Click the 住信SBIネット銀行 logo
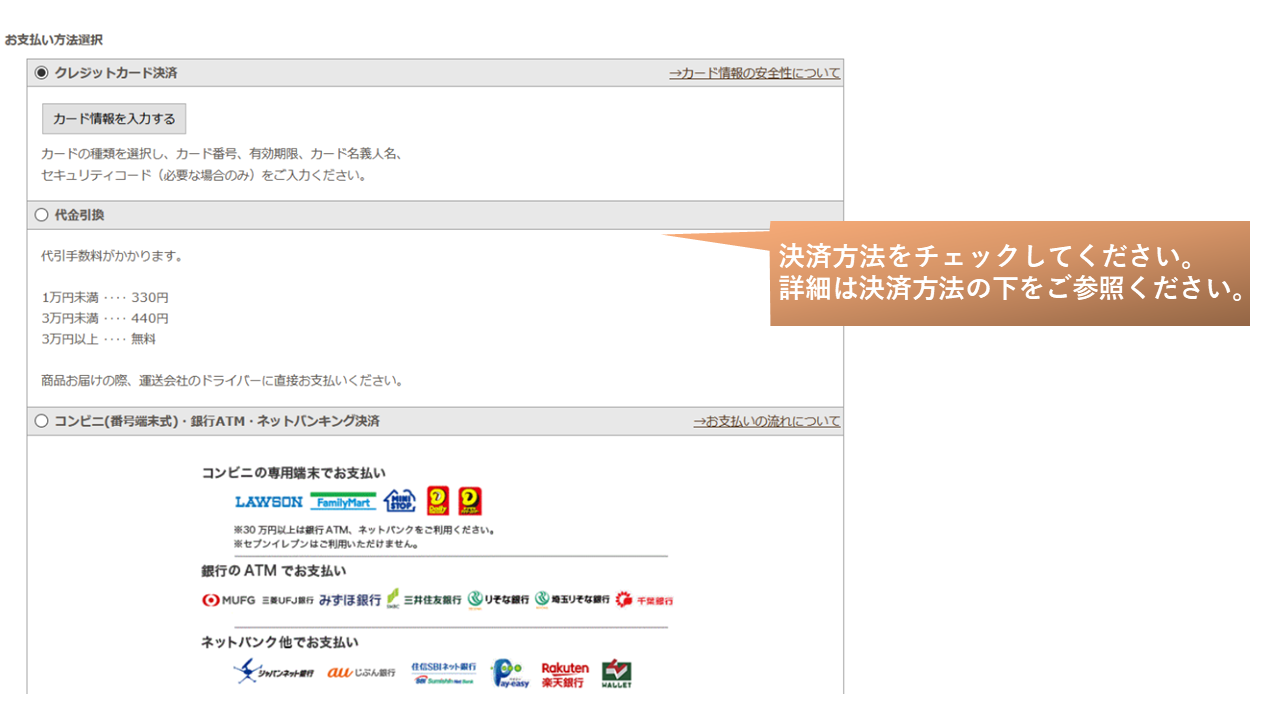This screenshot has height=720, width=1280. tap(444, 672)
